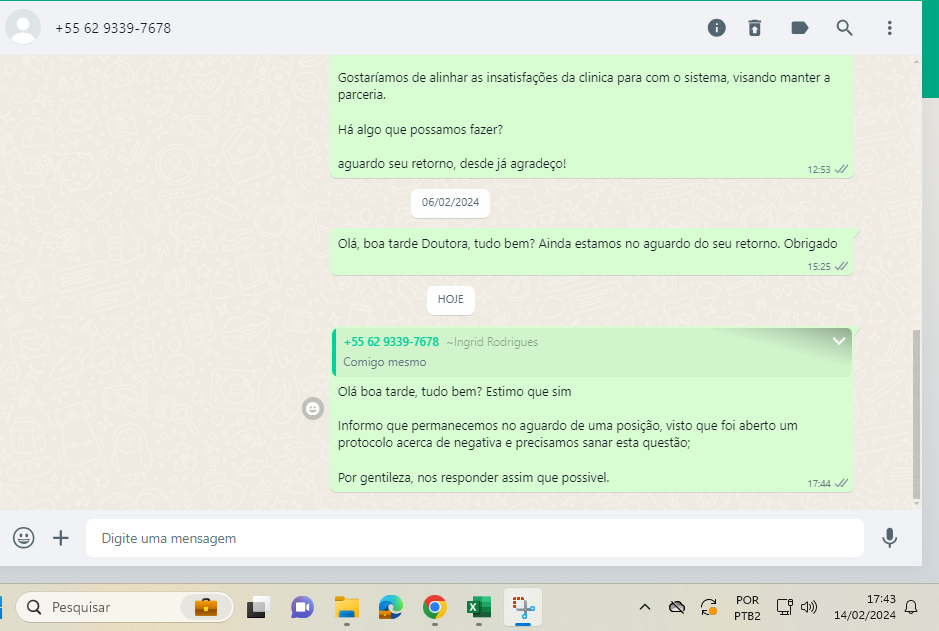Click green +55 62 9339-7678 in quoted reply
The height and width of the screenshot is (631, 939).
(392, 342)
